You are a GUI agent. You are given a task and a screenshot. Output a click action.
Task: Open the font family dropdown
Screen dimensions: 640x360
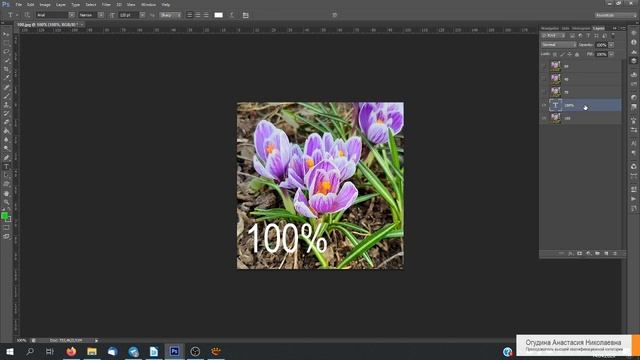pos(71,15)
